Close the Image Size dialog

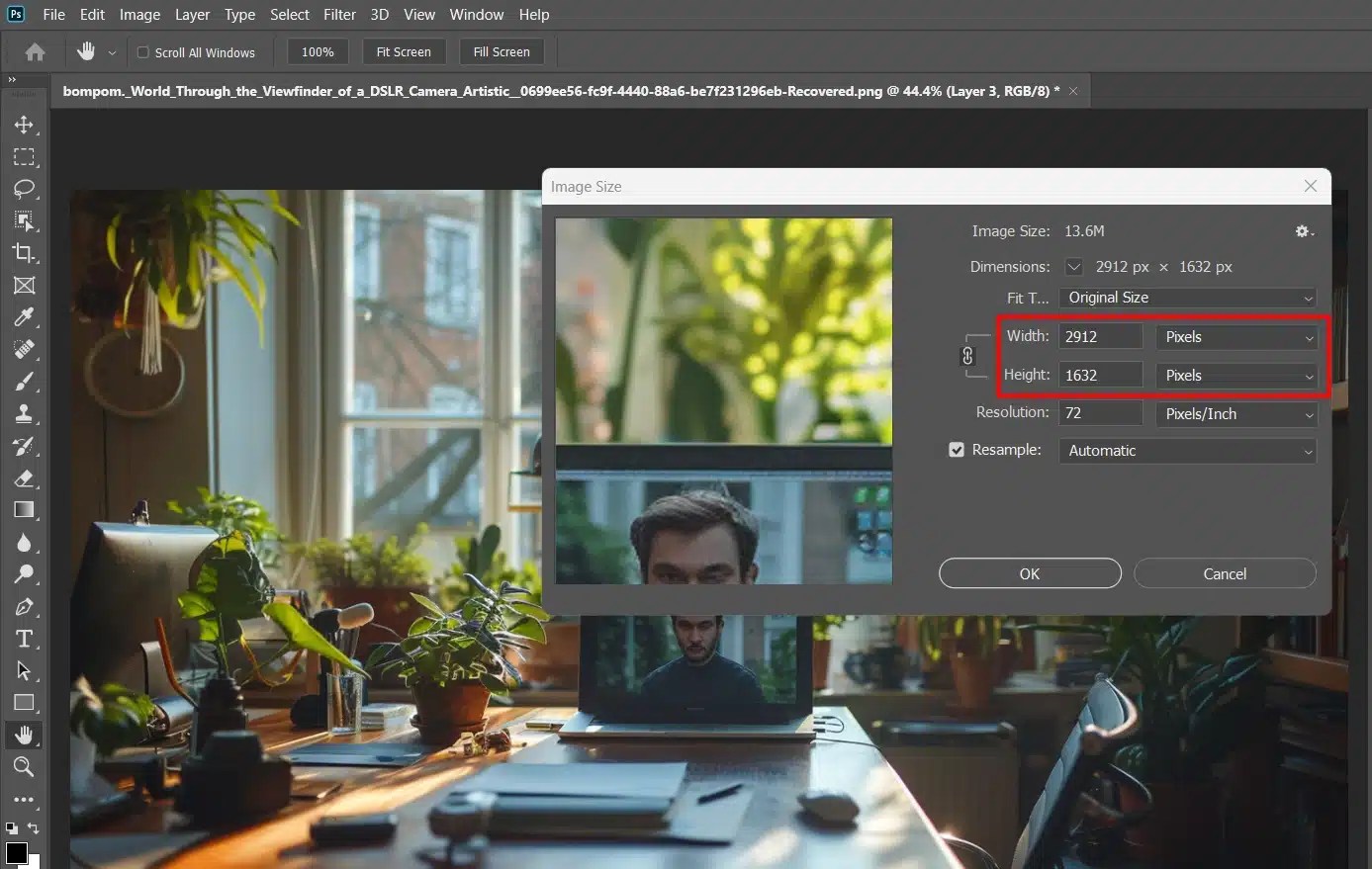pos(1311,186)
